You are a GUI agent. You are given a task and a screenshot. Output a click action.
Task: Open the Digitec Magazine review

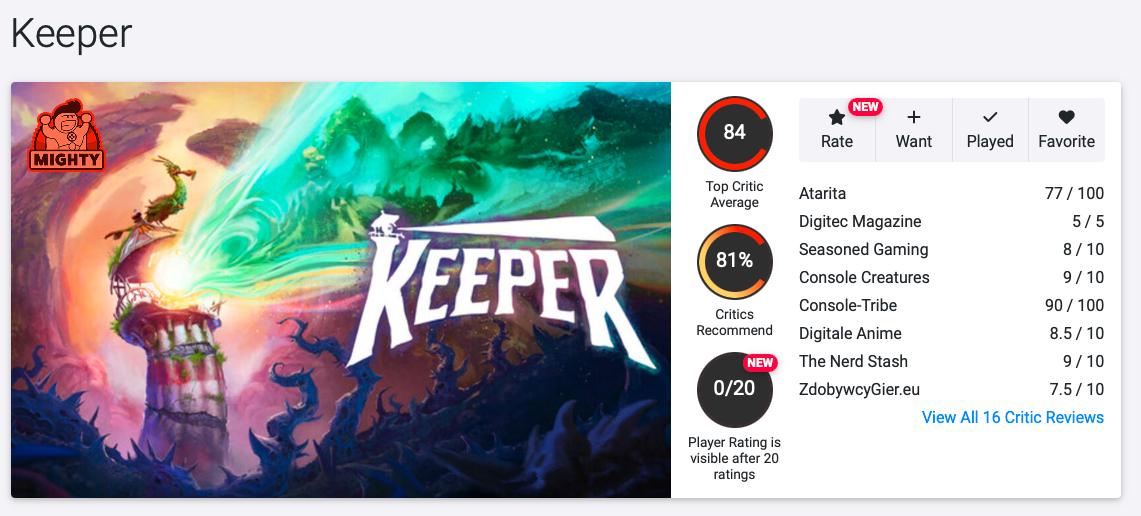860,221
